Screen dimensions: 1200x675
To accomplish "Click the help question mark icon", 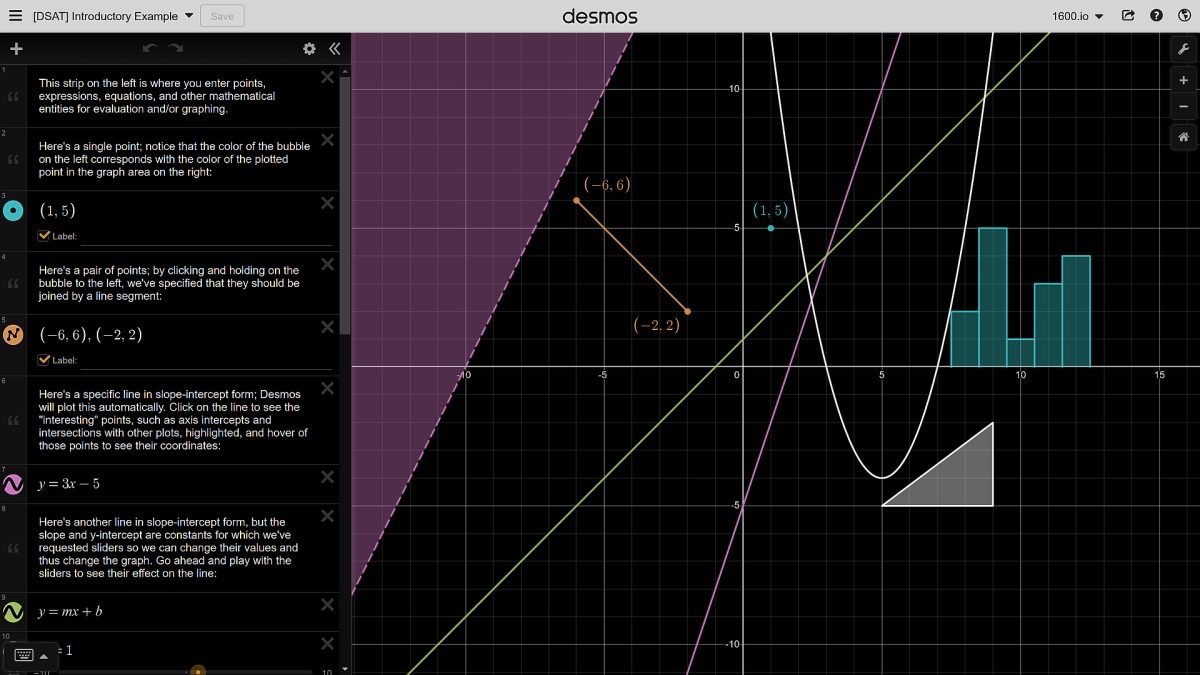I will tap(1158, 16).
